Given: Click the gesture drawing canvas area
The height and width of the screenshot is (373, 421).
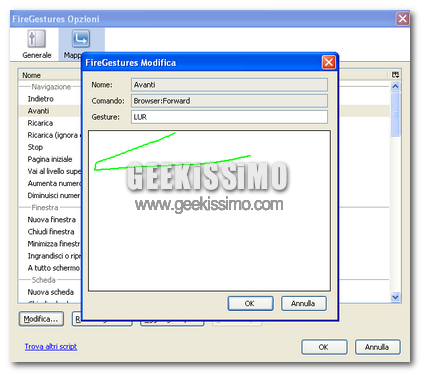Looking at the screenshot, I should (x=209, y=211).
